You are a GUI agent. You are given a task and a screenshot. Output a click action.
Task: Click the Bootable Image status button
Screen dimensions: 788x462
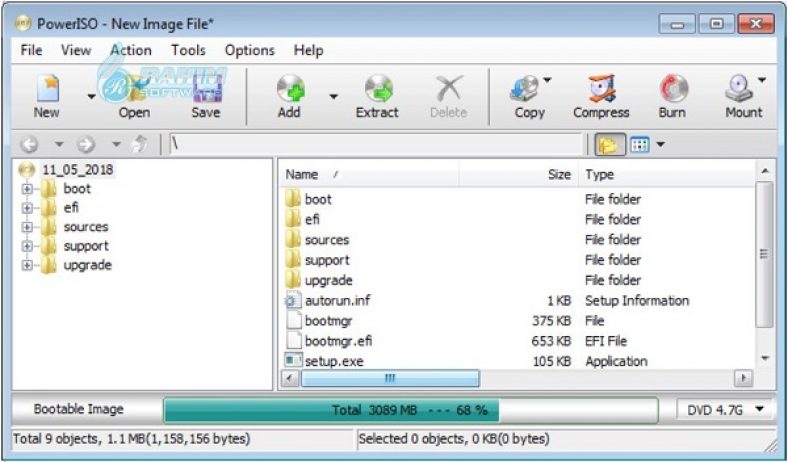click(x=78, y=409)
